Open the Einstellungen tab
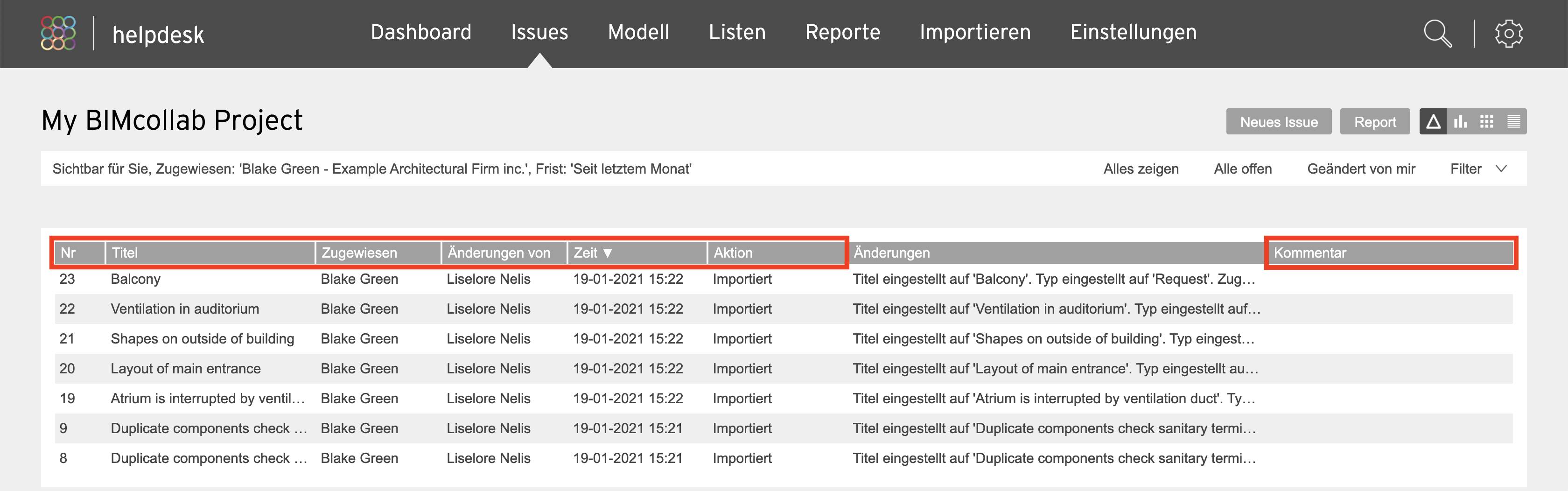Screen dimensions: 1568x491 pos(1134,32)
